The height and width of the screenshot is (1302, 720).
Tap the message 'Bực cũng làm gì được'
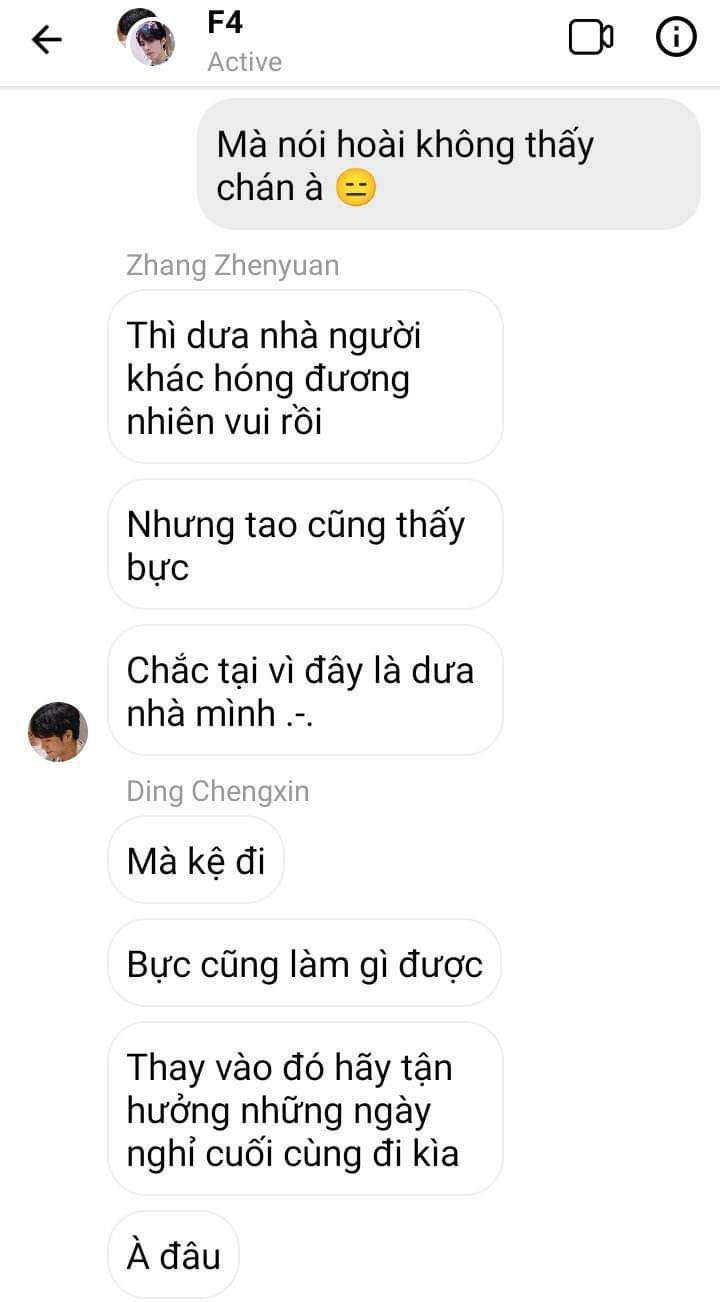pyautogui.click(x=304, y=963)
